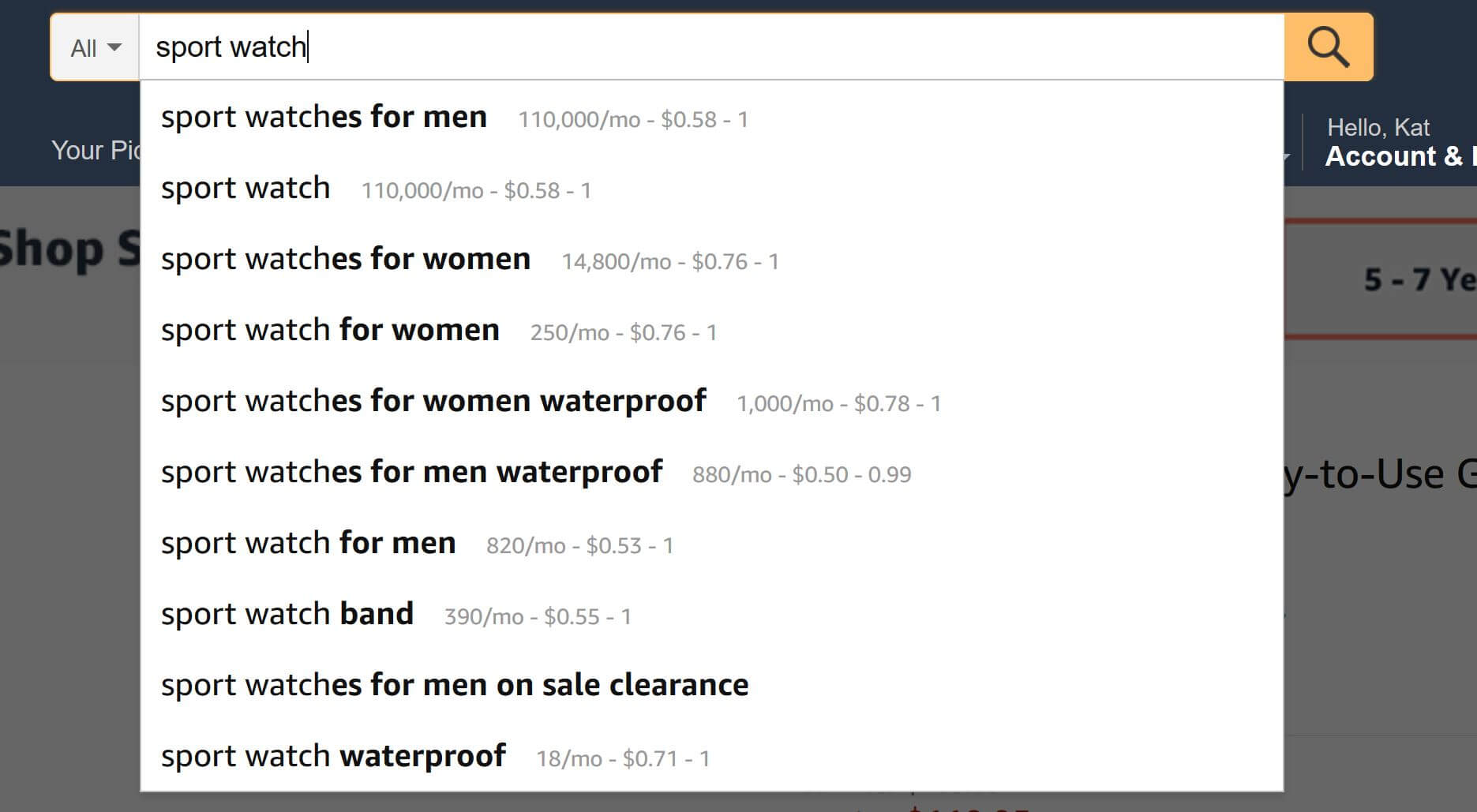Click the 'Your Pic' navigation link
The width and height of the screenshot is (1477, 812).
click(x=96, y=150)
